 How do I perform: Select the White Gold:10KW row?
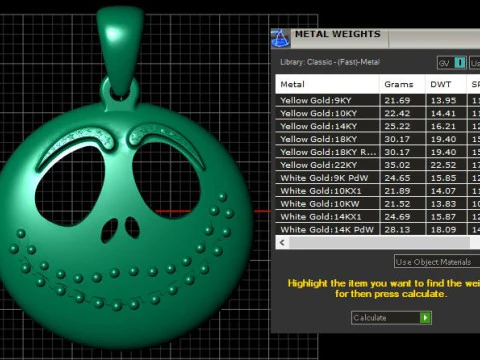coord(378,204)
